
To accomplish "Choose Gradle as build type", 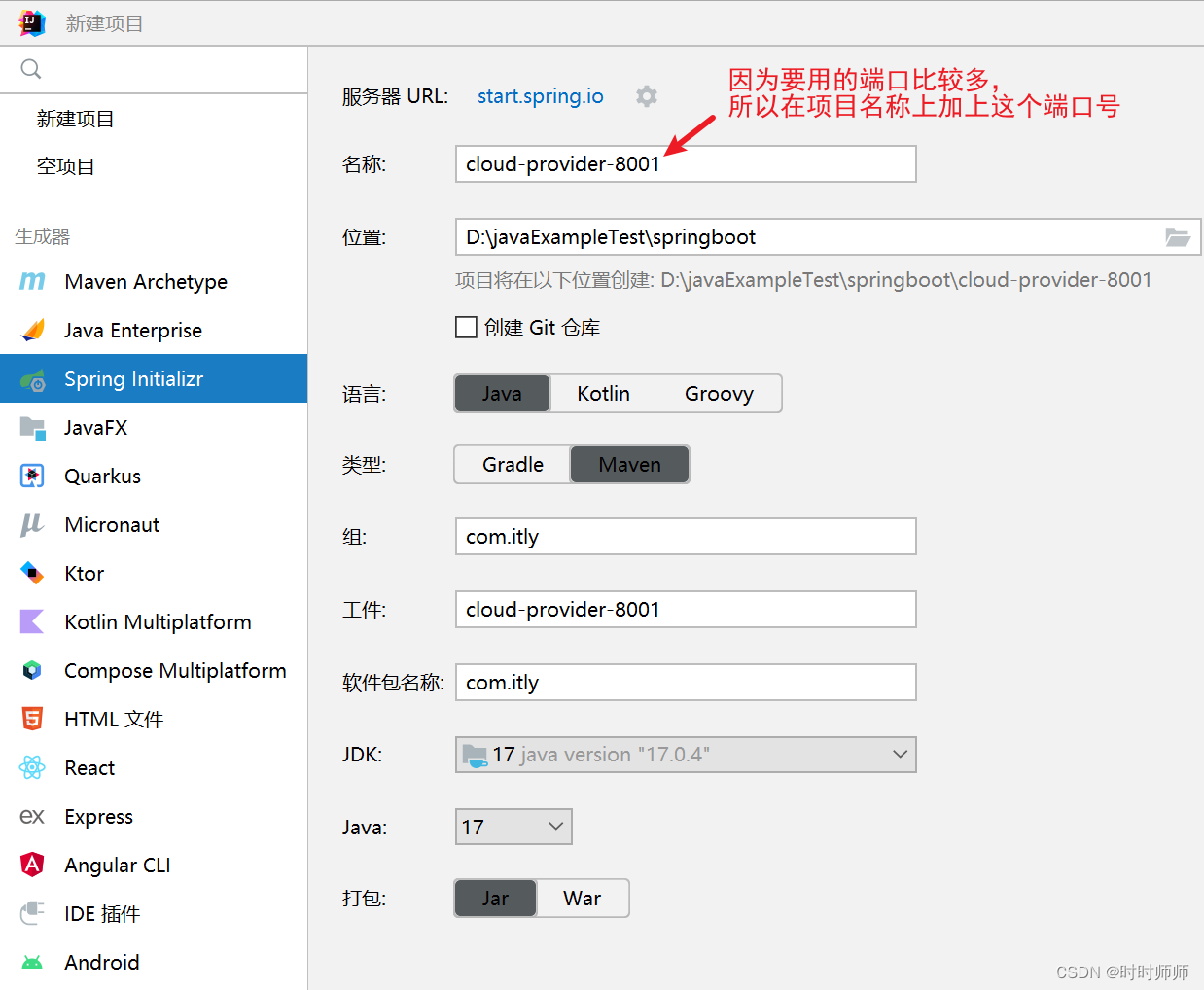I will tap(513, 465).
